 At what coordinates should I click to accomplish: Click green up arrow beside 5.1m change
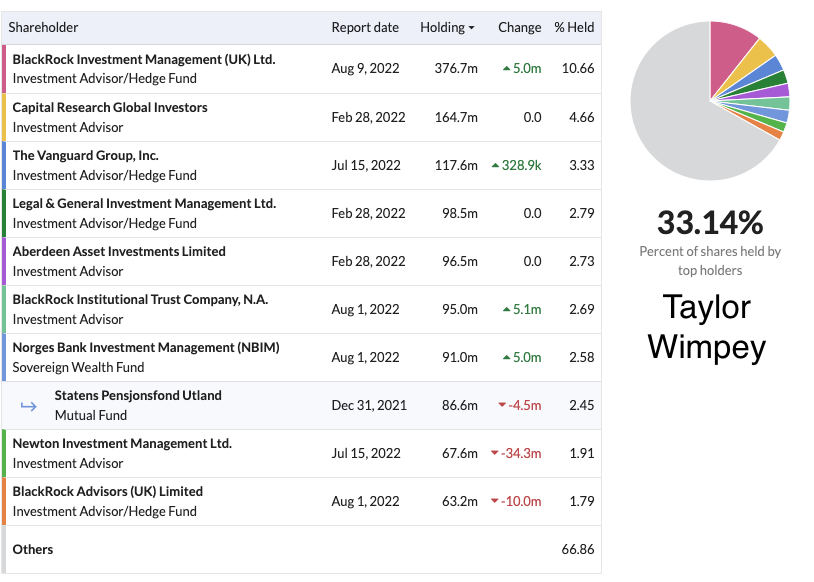pyautogui.click(x=507, y=309)
